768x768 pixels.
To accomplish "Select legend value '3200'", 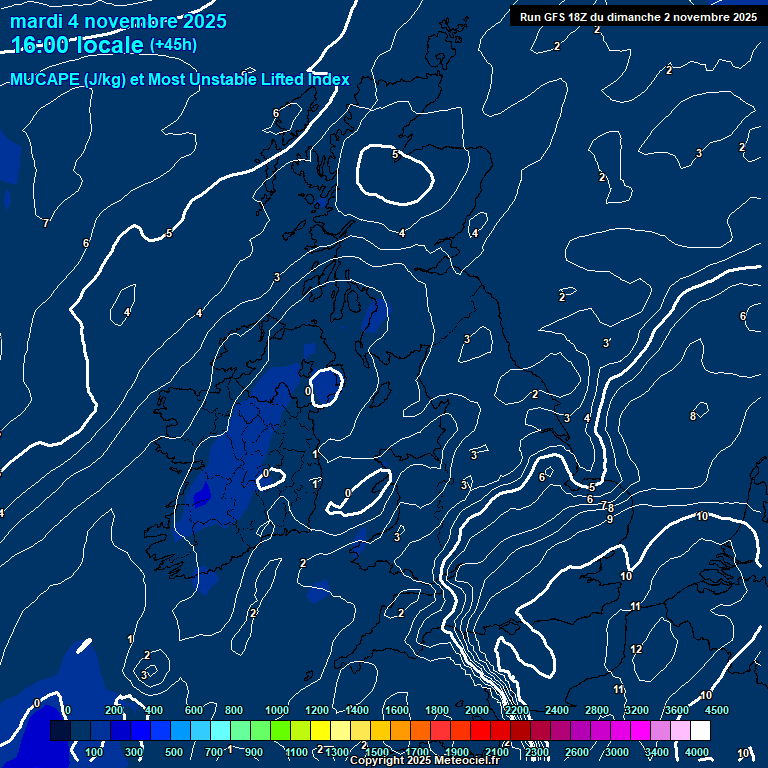I will [x=637, y=710].
